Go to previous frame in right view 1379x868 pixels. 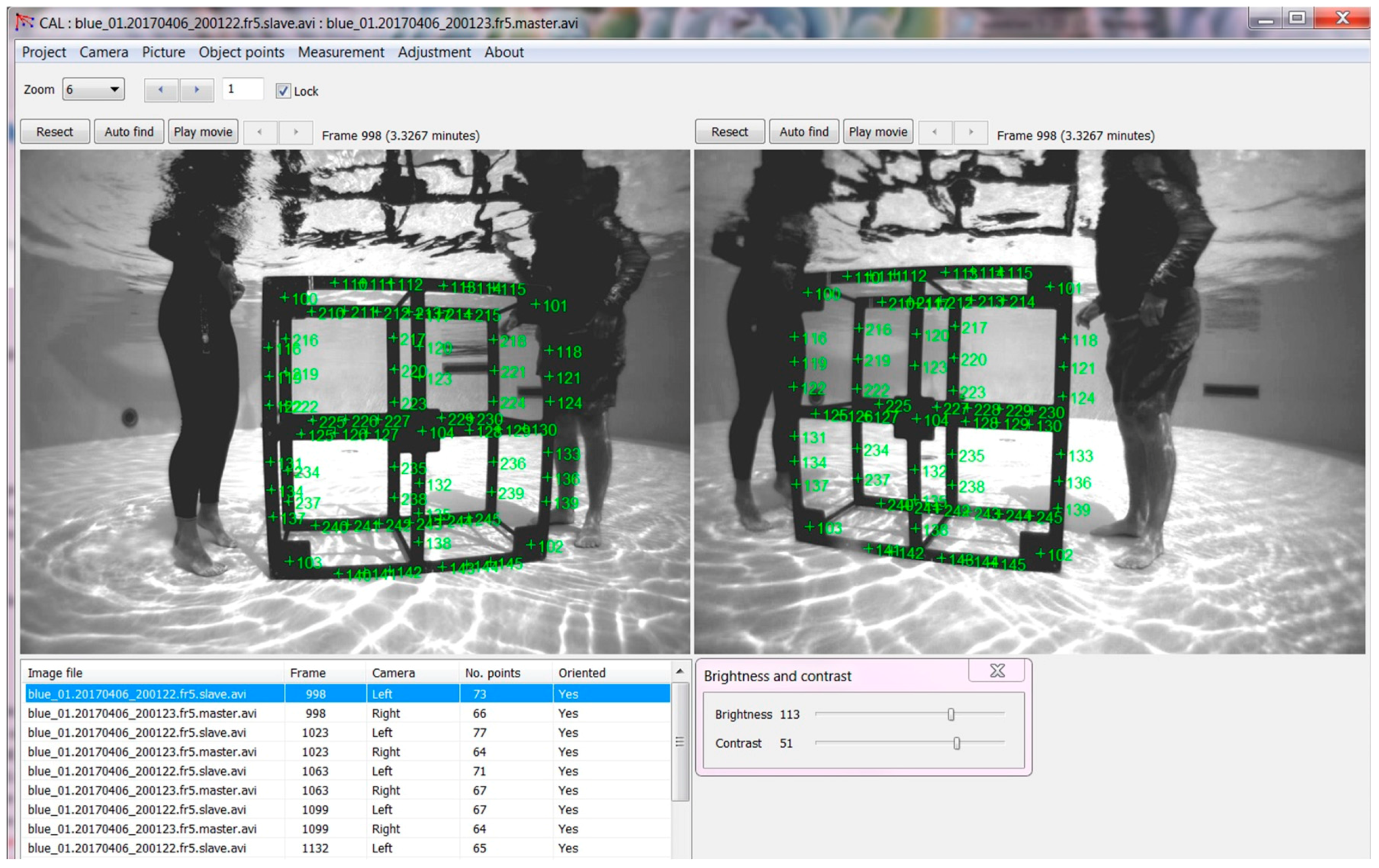tap(934, 132)
